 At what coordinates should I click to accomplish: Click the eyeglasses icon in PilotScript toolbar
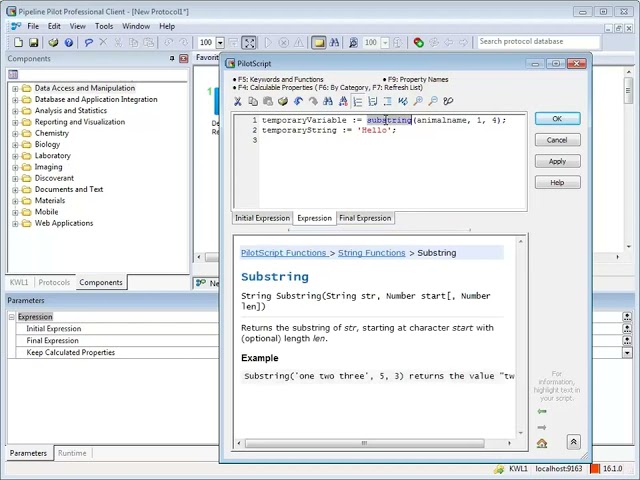448,101
